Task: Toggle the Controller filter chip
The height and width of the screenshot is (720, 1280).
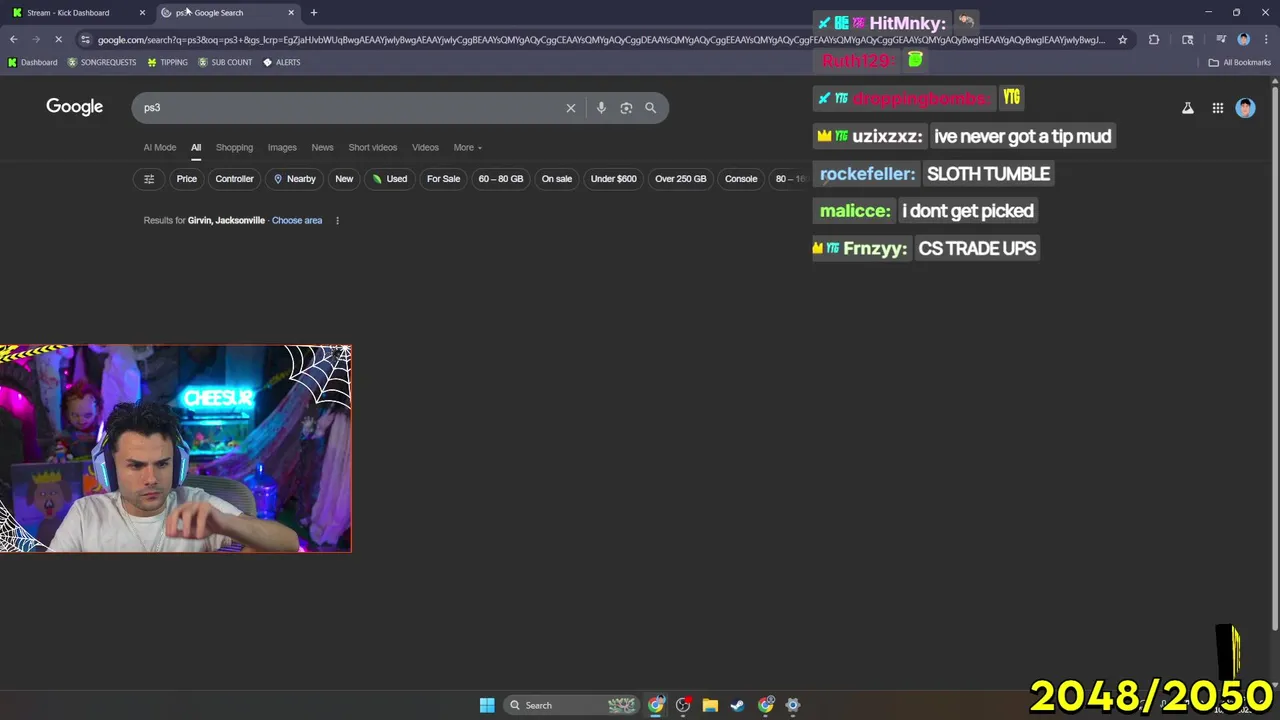Action: (x=235, y=179)
